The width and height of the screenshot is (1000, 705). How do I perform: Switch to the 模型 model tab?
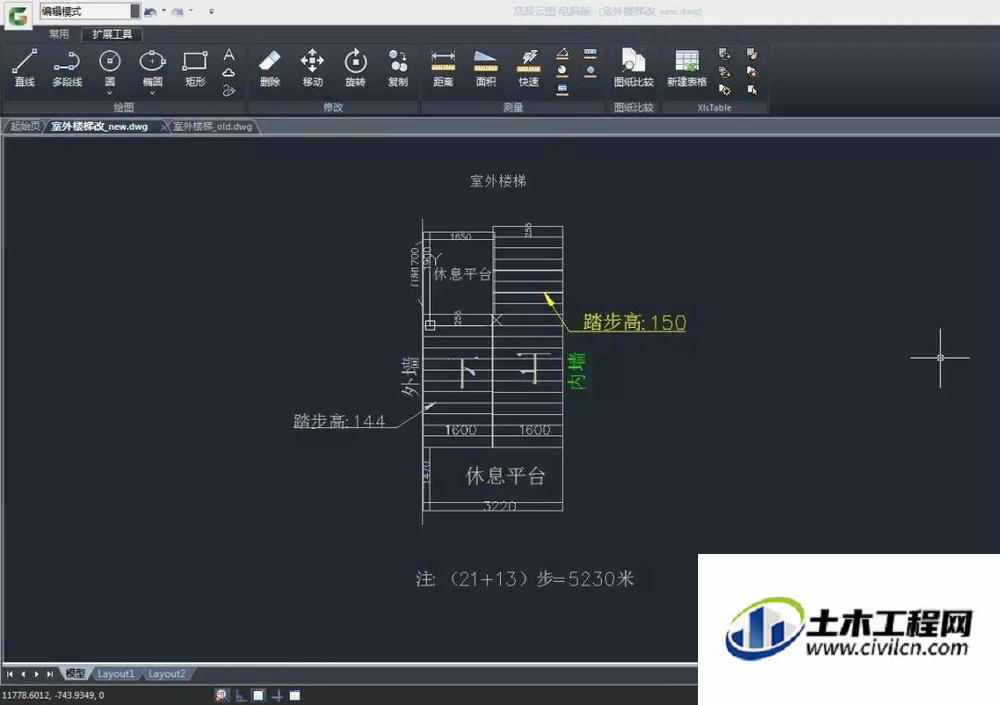click(75, 673)
